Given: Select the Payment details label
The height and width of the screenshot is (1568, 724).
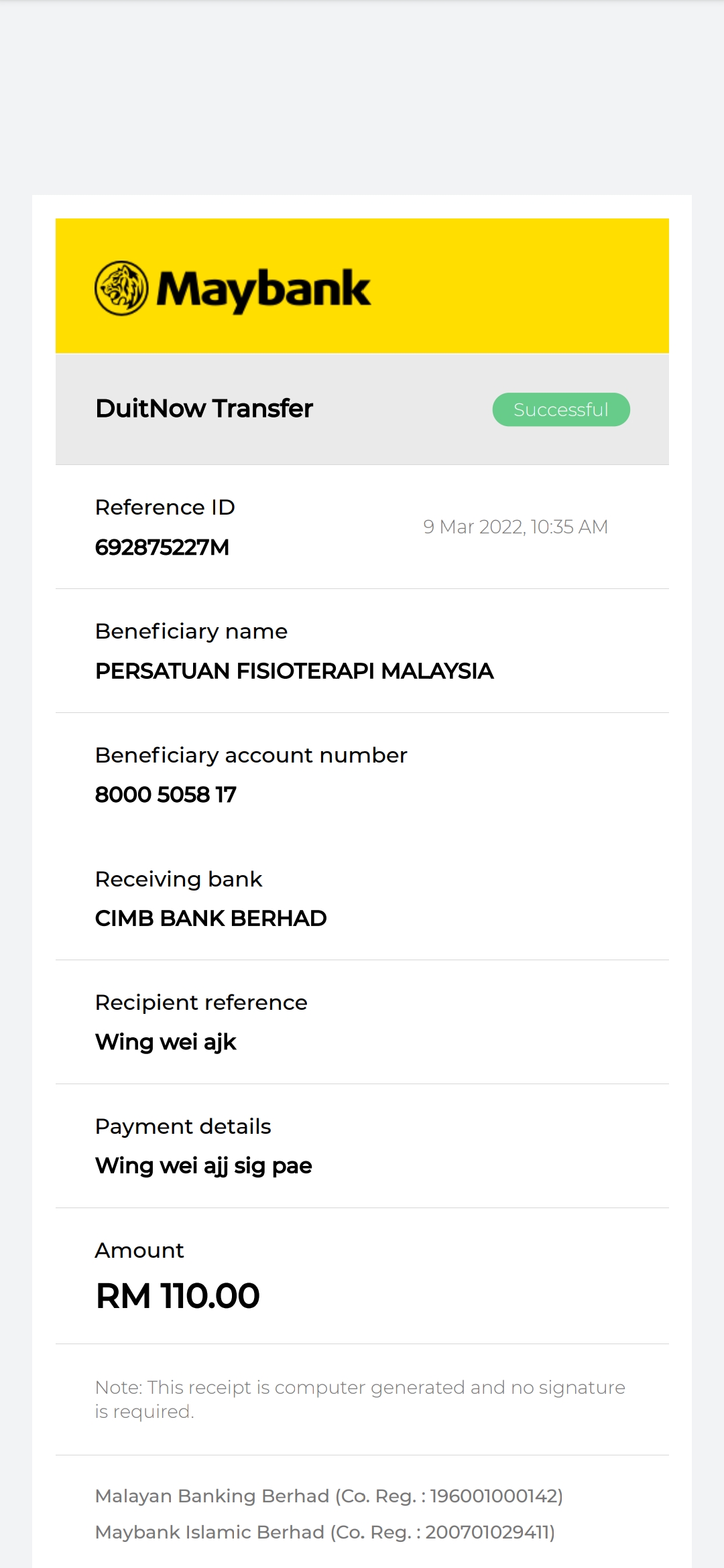Looking at the screenshot, I should coord(183,1126).
